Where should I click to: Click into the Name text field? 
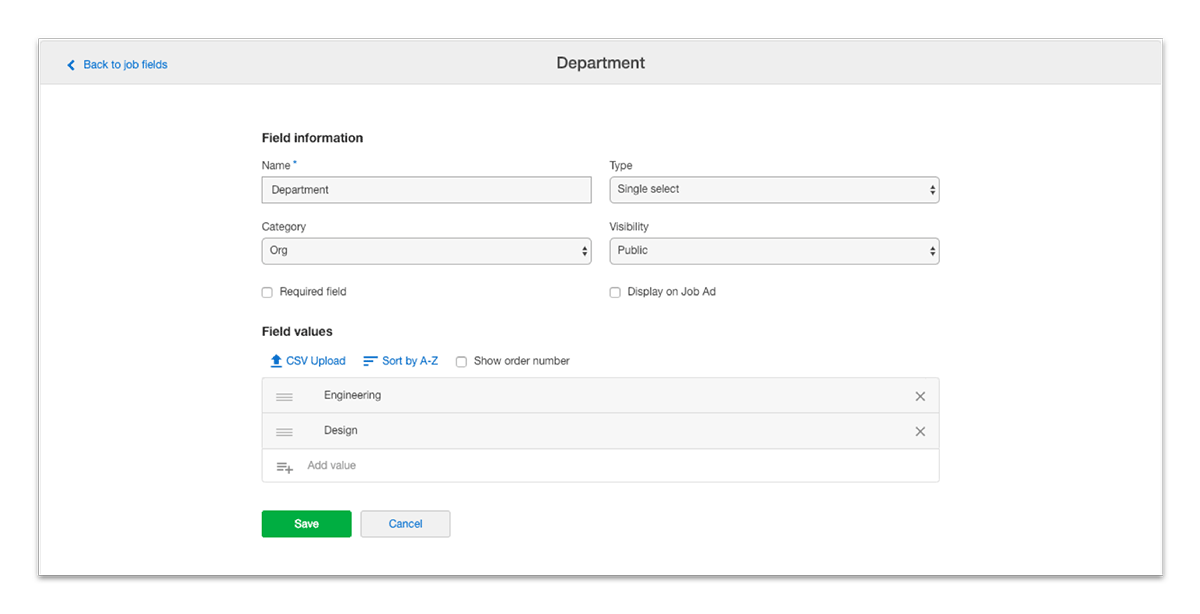[x=426, y=190]
